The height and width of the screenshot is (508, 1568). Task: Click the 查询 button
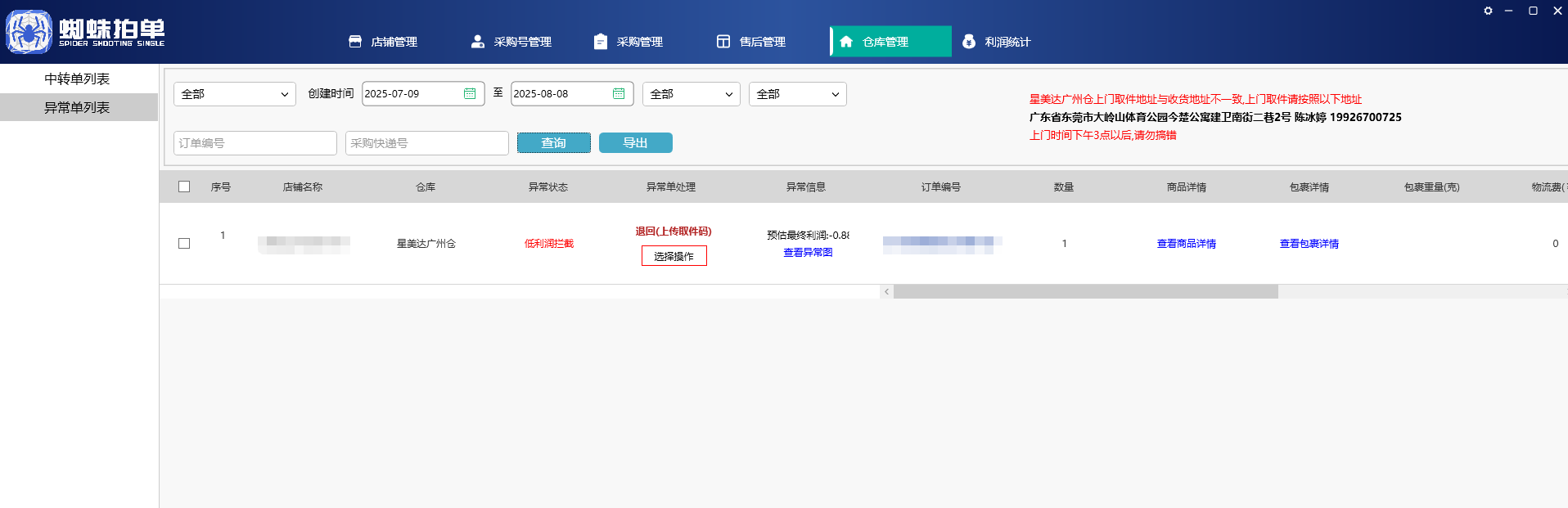(554, 143)
